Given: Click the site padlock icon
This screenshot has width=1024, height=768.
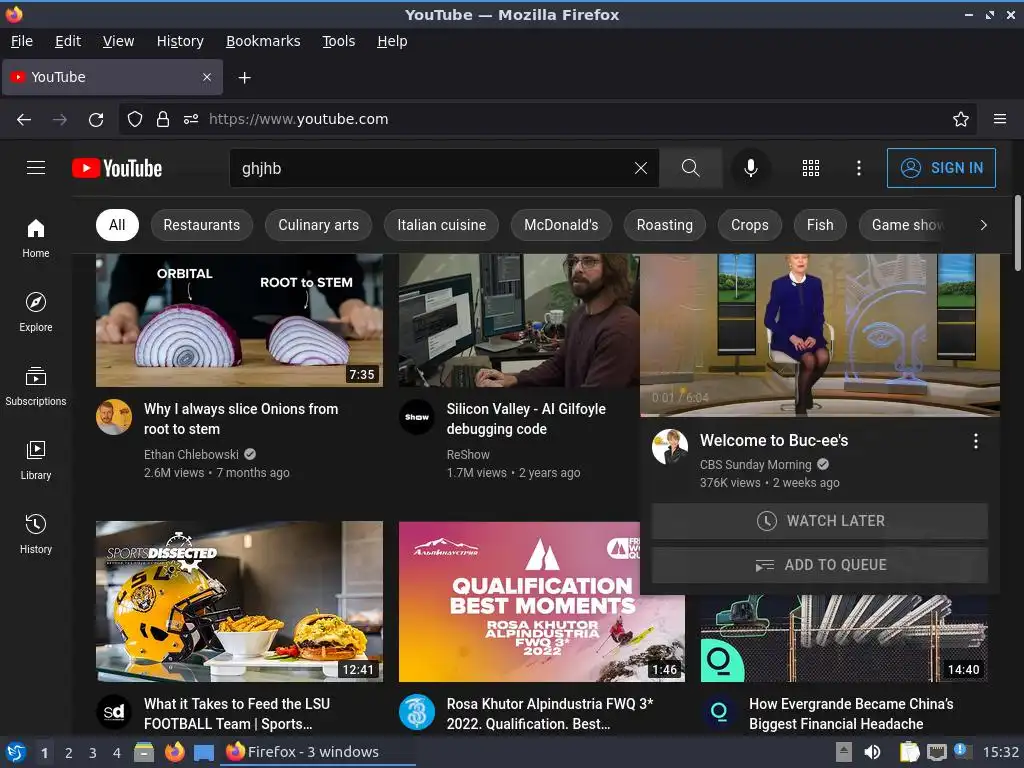Looking at the screenshot, I should point(163,119).
